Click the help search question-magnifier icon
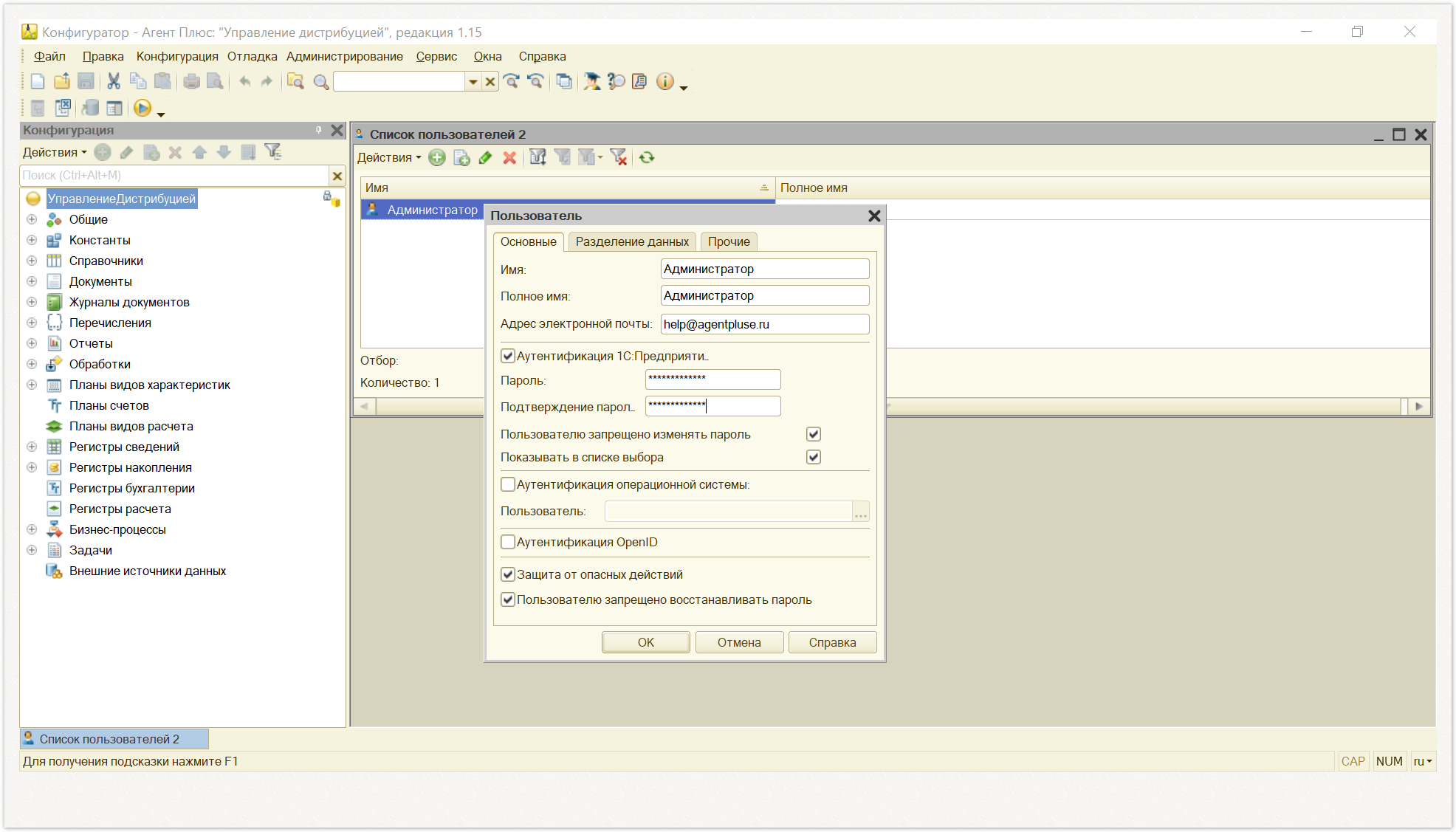The height and width of the screenshot is (832, 1456). [616, 82]
